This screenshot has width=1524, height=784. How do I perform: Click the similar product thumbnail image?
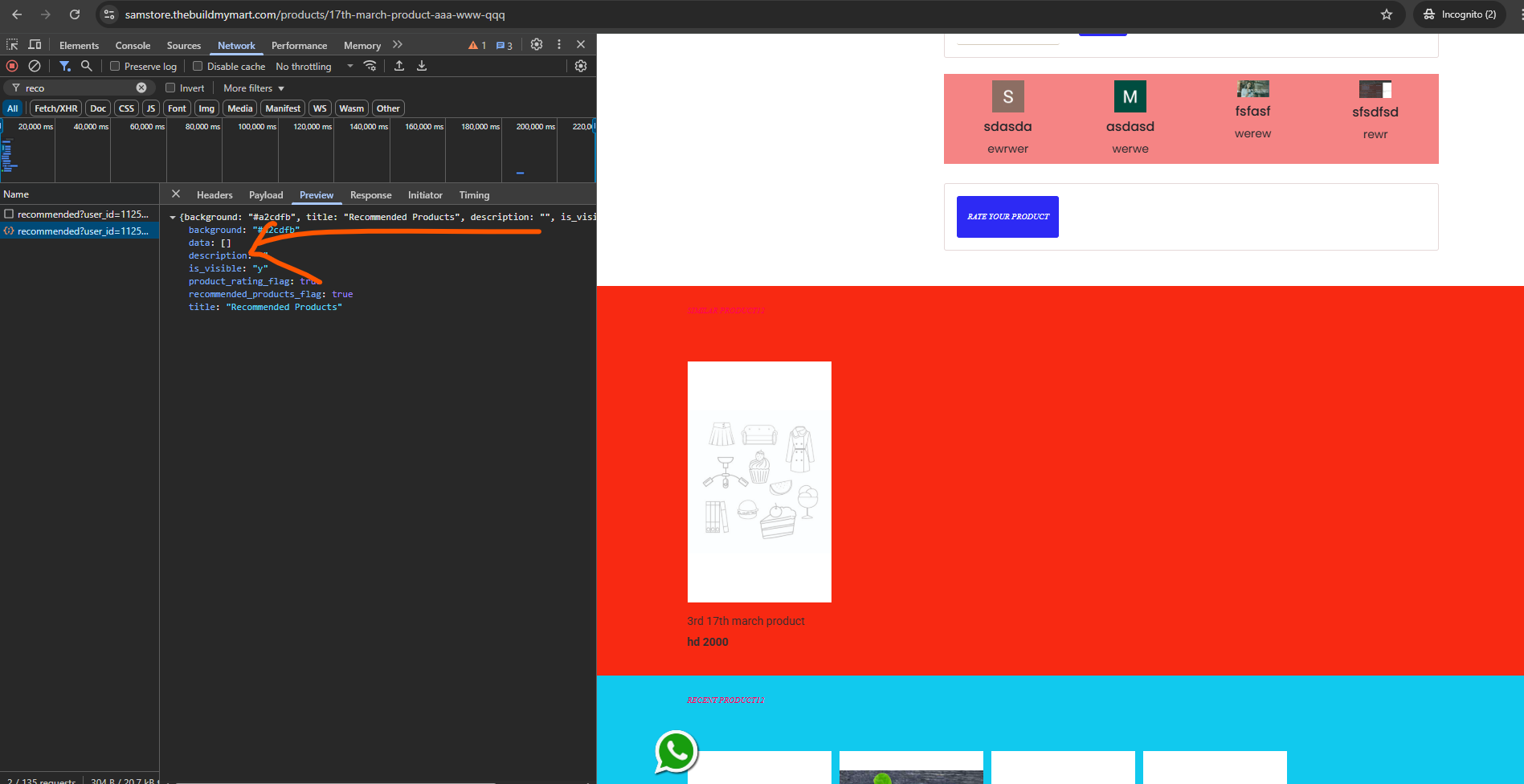759,482
